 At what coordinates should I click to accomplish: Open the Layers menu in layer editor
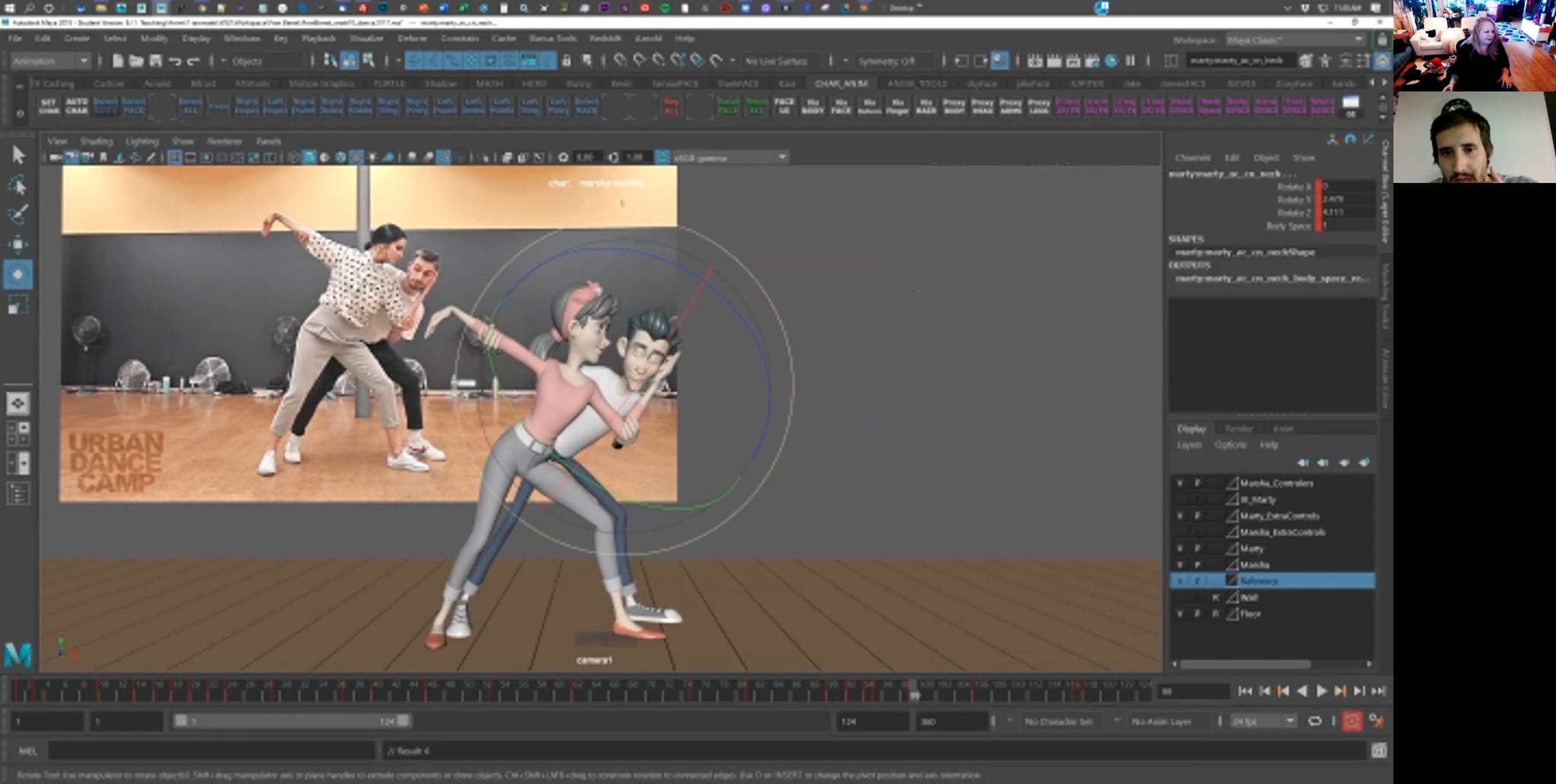pyautogui.click(x=1190, y=444)
